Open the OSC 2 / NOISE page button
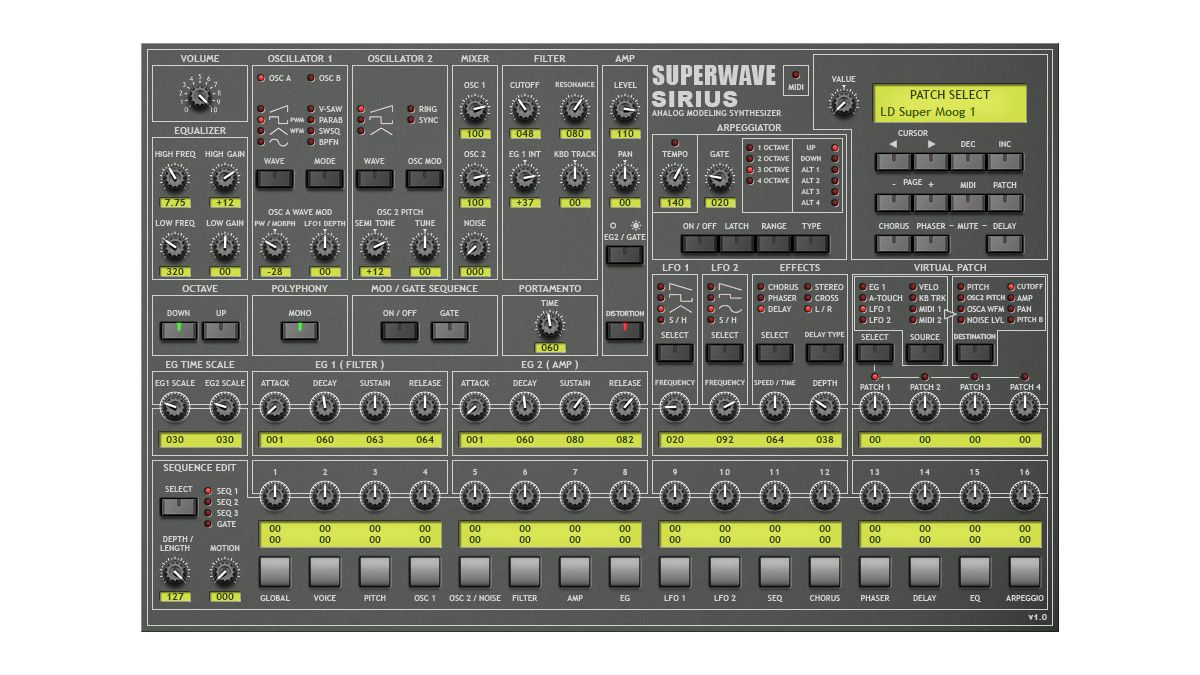 (475, 572)
